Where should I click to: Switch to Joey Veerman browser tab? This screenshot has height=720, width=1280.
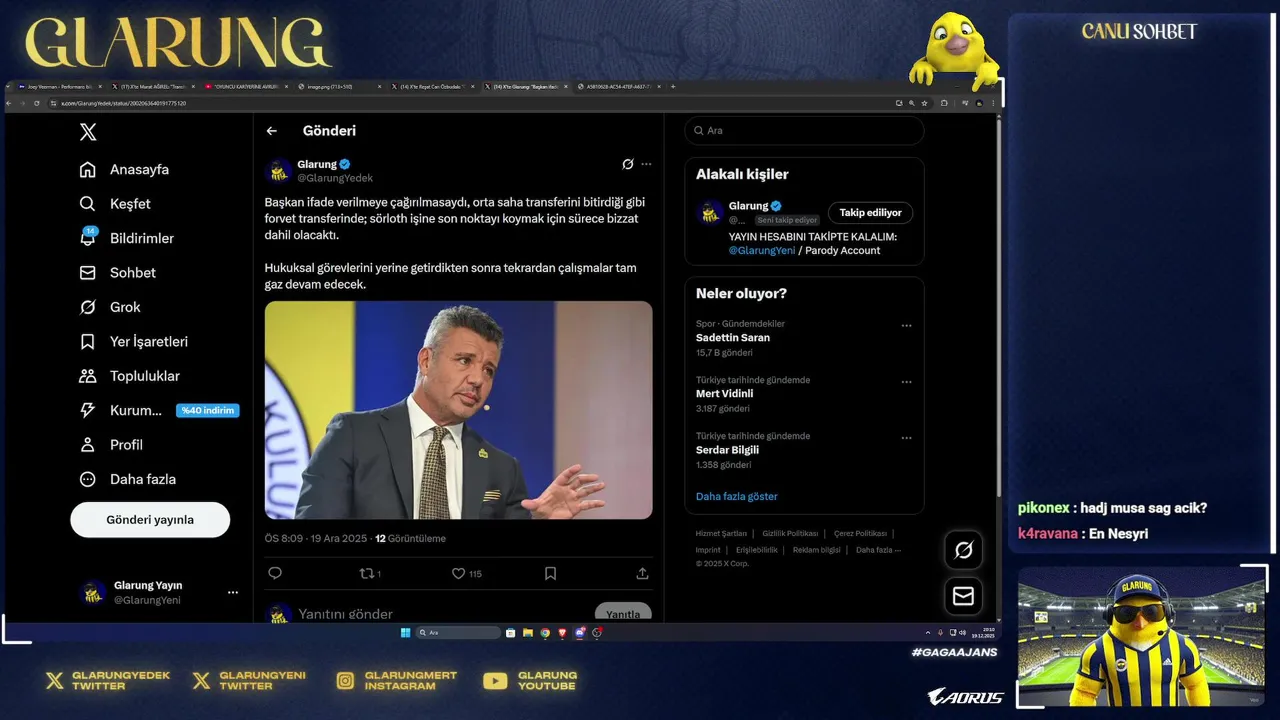click(x=60, y=87)
